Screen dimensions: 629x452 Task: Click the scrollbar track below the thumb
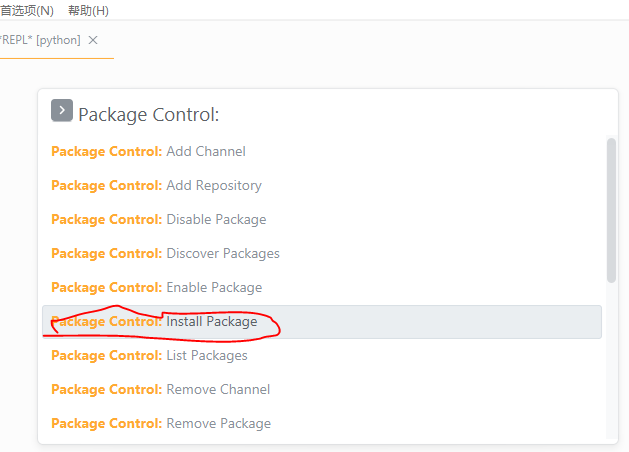click(611, 360)
